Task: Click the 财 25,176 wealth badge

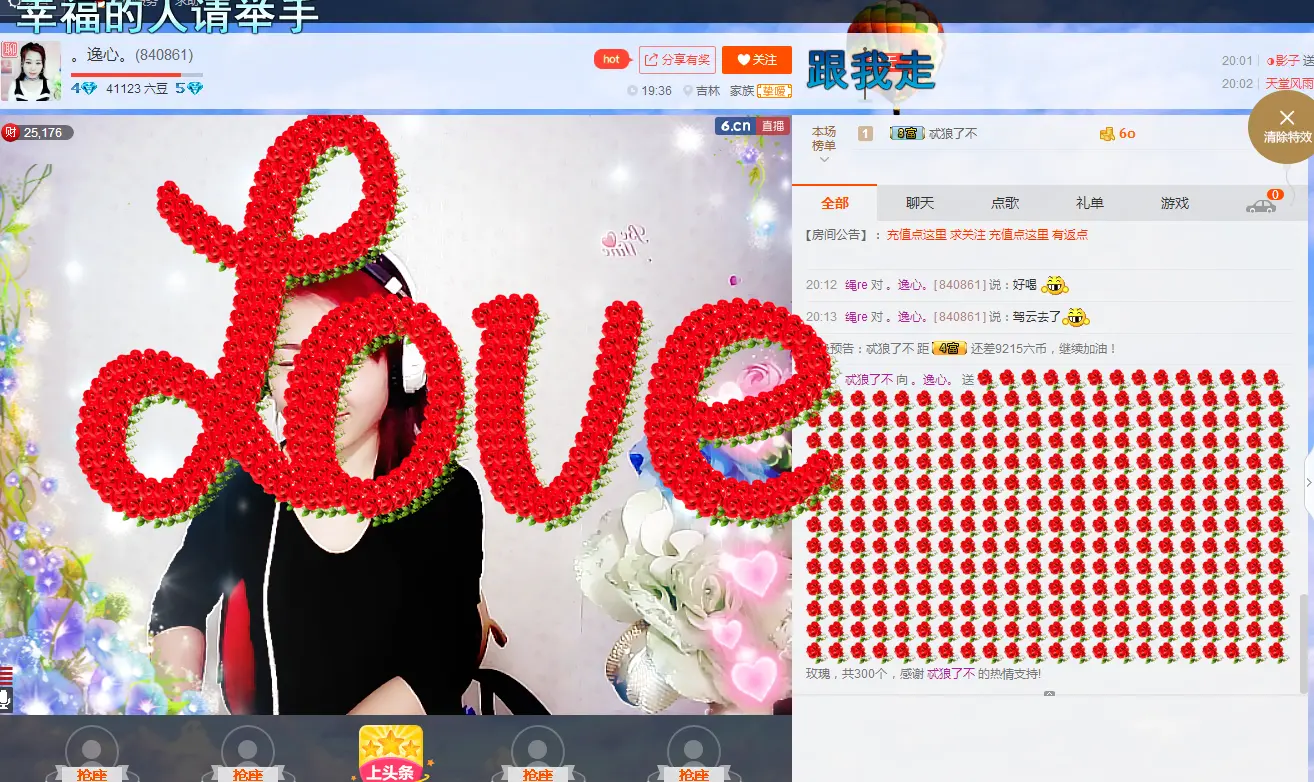Action: 36,132
